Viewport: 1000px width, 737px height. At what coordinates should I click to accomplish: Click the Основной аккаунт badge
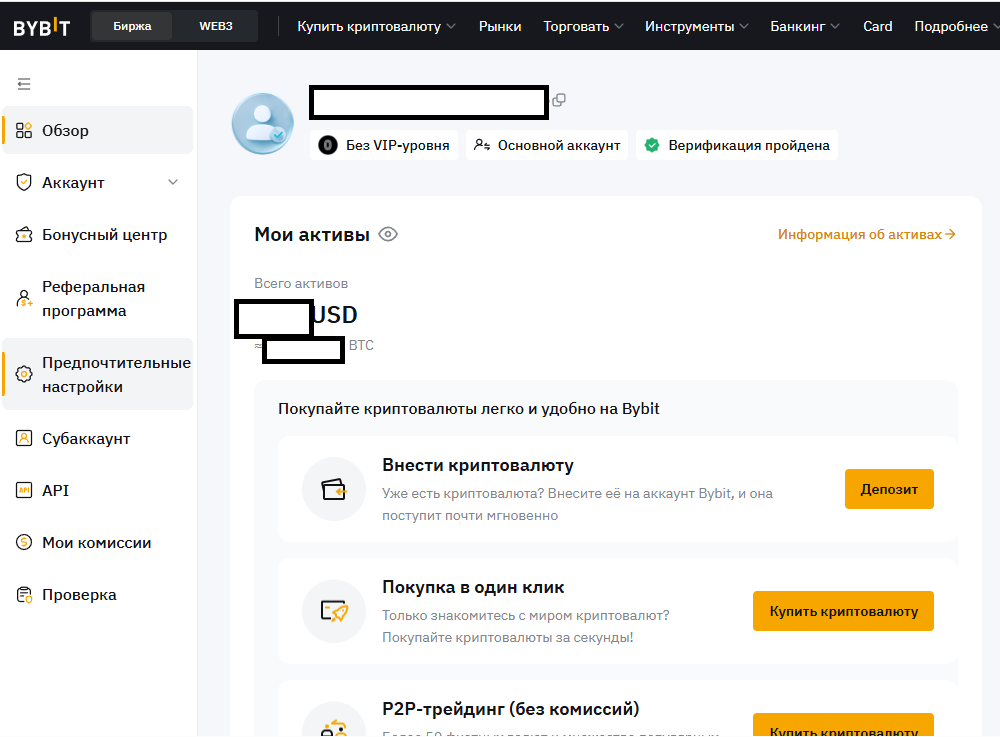click(x=547, y=145)
